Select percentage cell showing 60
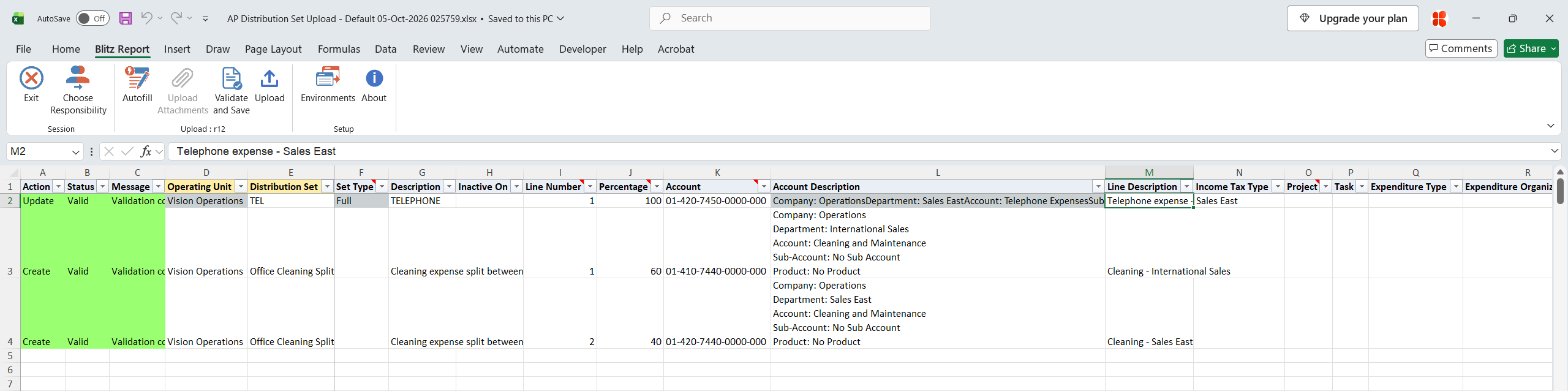Viewport: 1568px width, 391px height. coord(630,243)
